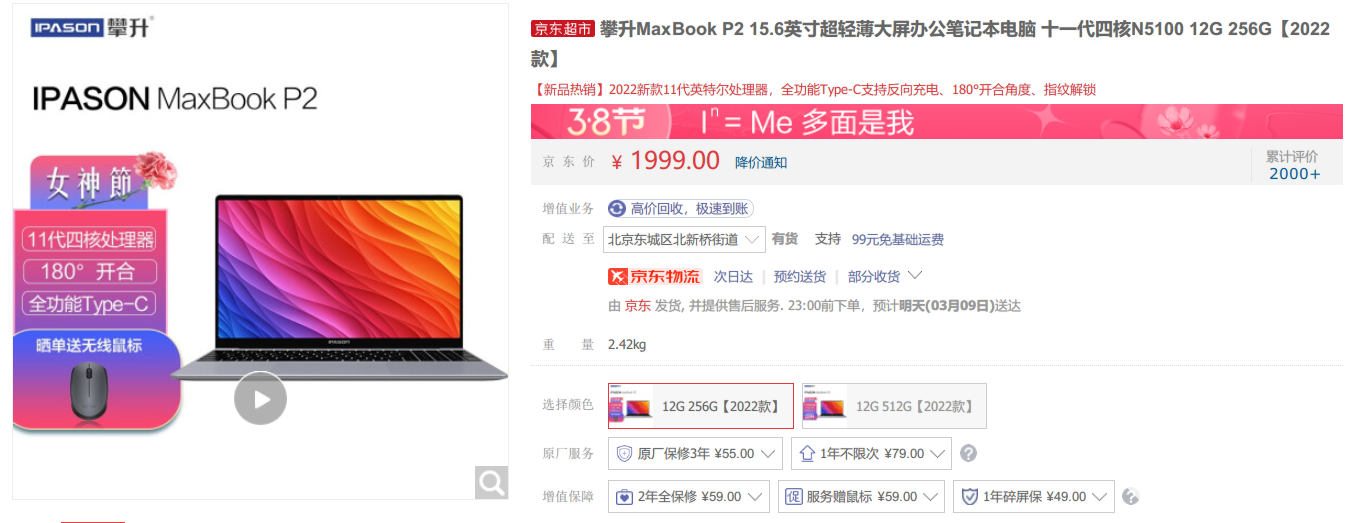This screenshot has height=523, width=1348.
Task: Click the help question mark beside 1年不限次
Action: [x=968, y=453]
